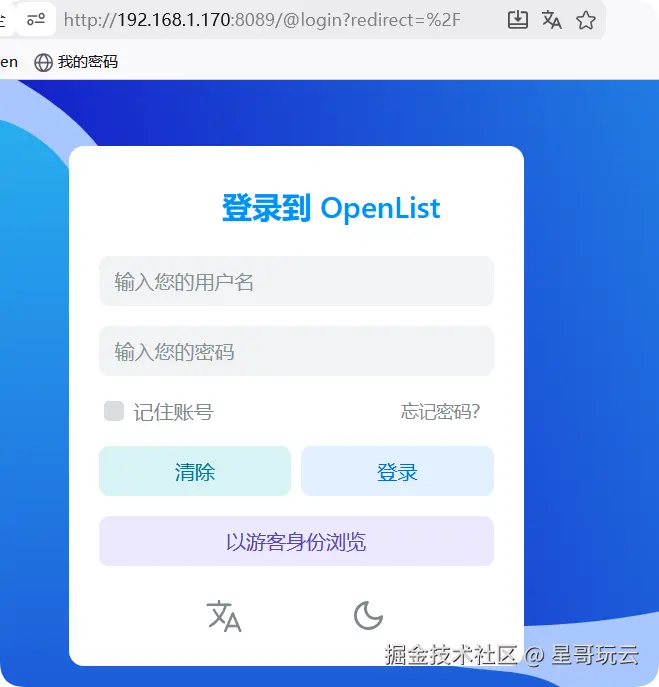Viewport: 659px width, 687px height.
Task: Select 以游客身份浏览 button
Action: [x=297, y=541]
